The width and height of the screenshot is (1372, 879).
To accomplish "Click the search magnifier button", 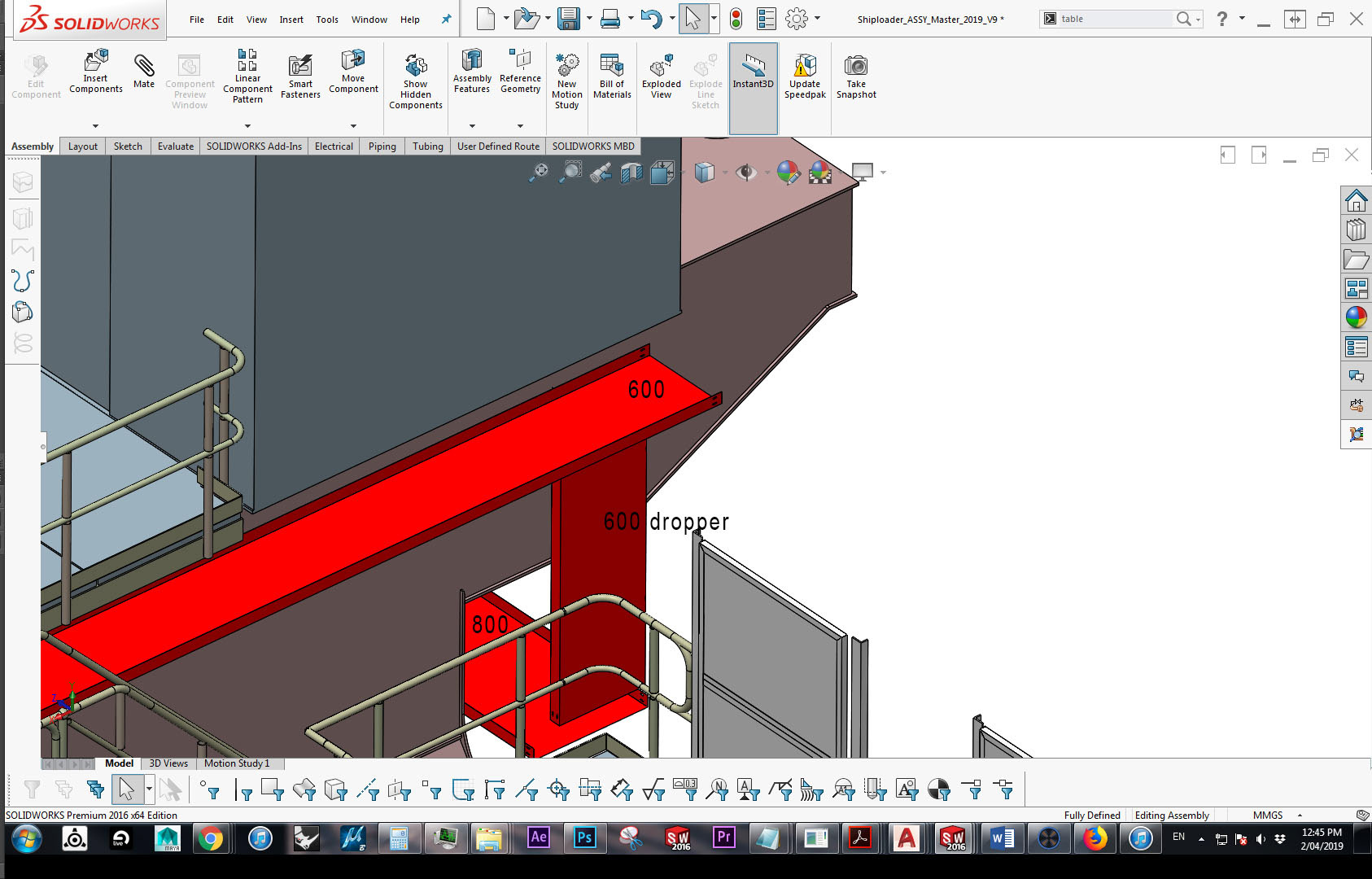I will pyautogui.click(x=1184, y=19).
